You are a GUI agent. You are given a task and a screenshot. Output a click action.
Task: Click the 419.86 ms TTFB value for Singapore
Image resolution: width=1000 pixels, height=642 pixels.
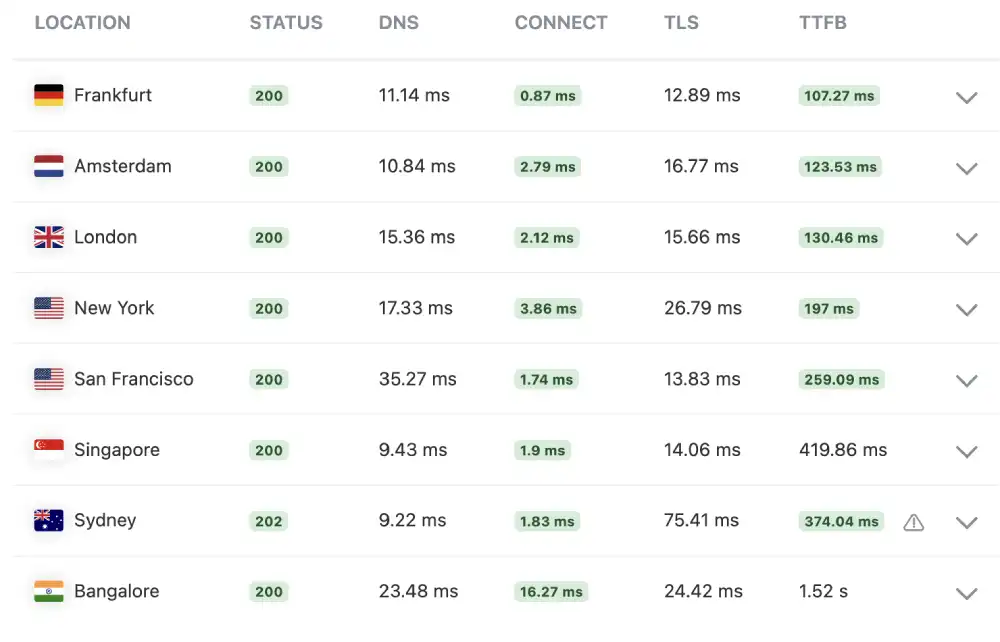tap(842, 450)
